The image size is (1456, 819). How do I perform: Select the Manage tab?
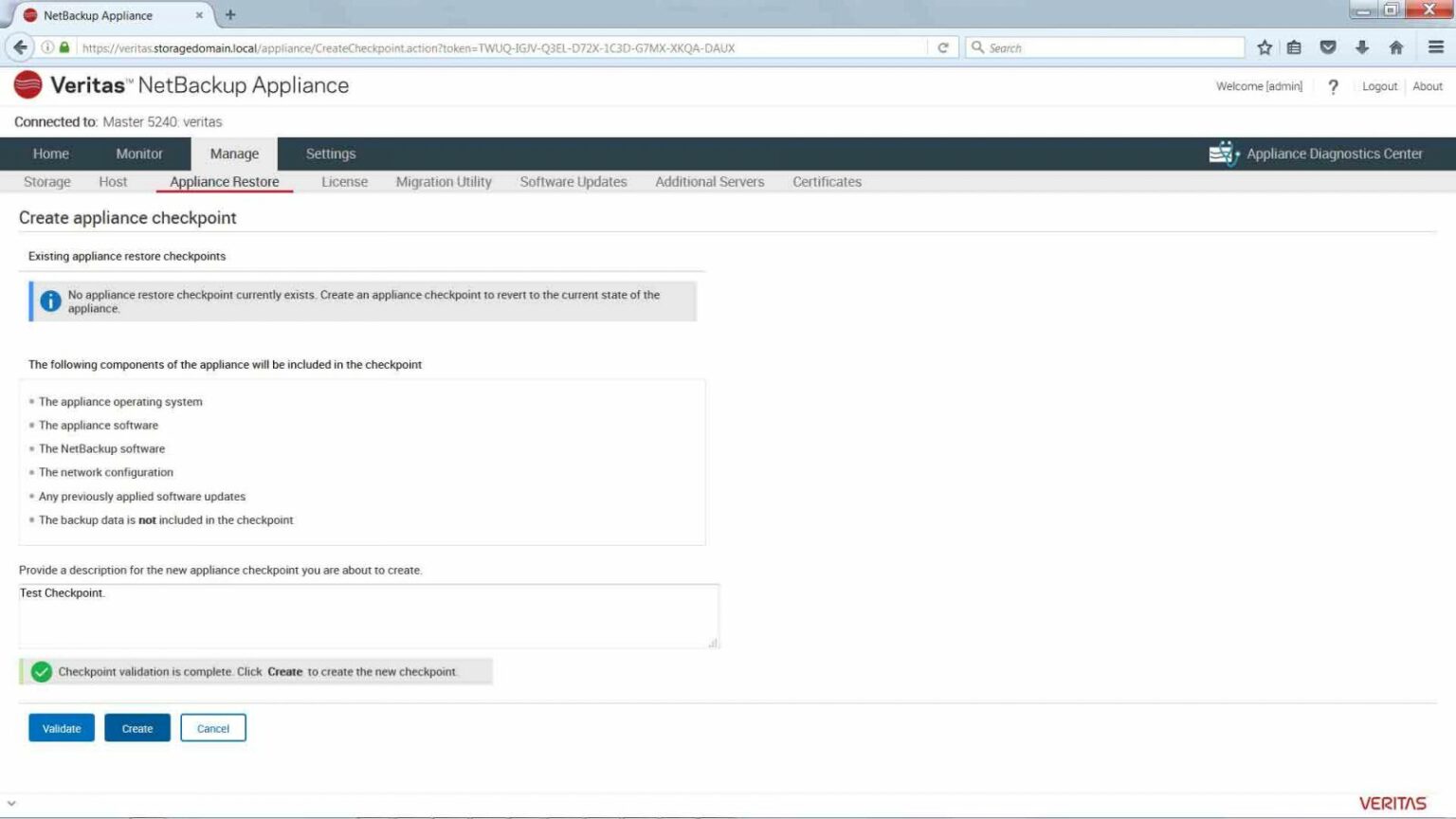point(234,154)
